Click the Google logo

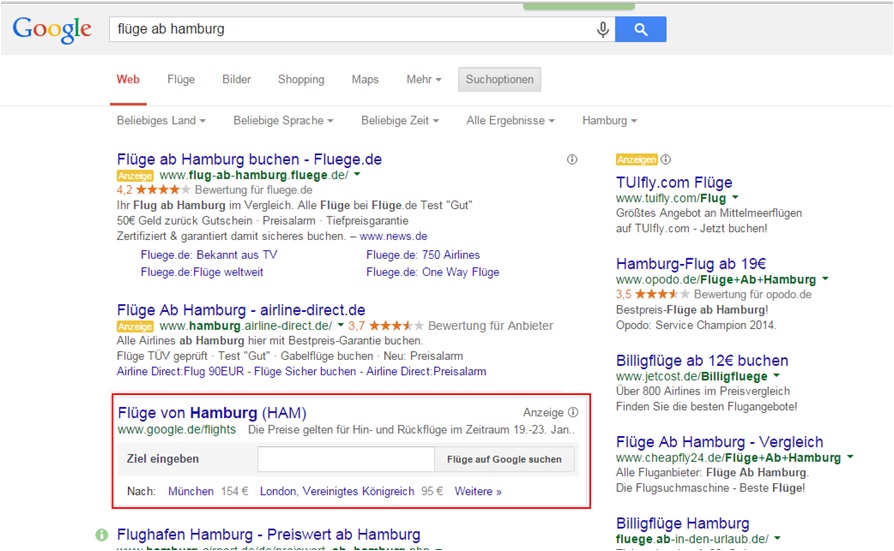(x=52, y=29)
